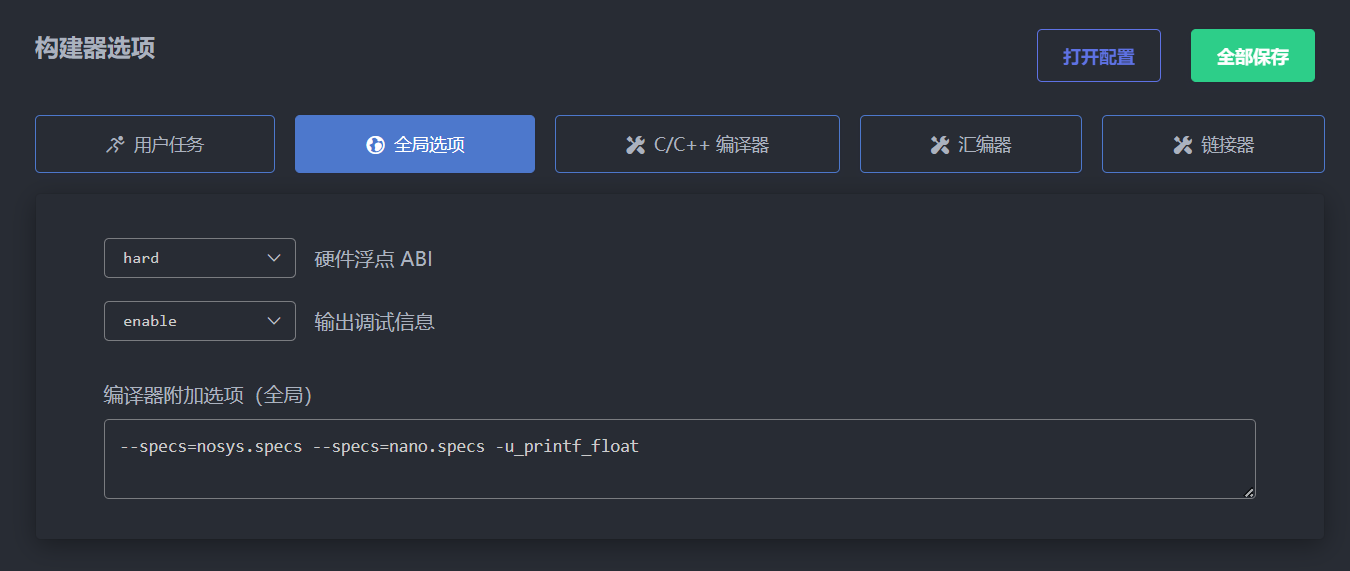
Task: Save everything with the 全部保存 button
Action: 1252,56
